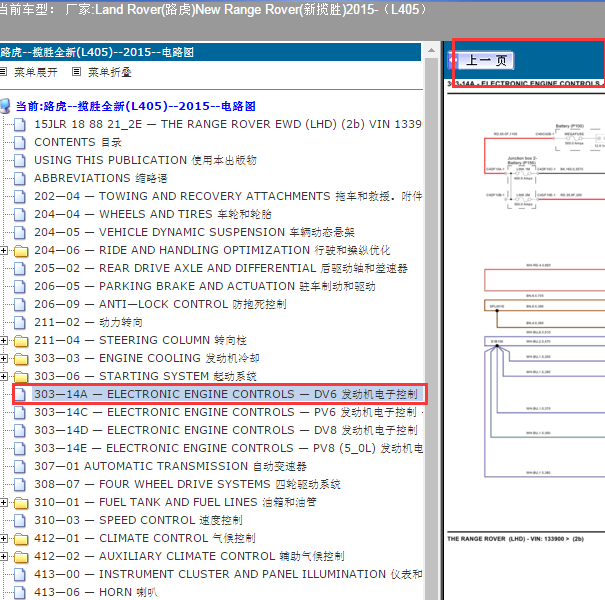Click the folder icon of 310-01 Fuel Tank
This screenshot has height=600, width=605.
[21, 503]
